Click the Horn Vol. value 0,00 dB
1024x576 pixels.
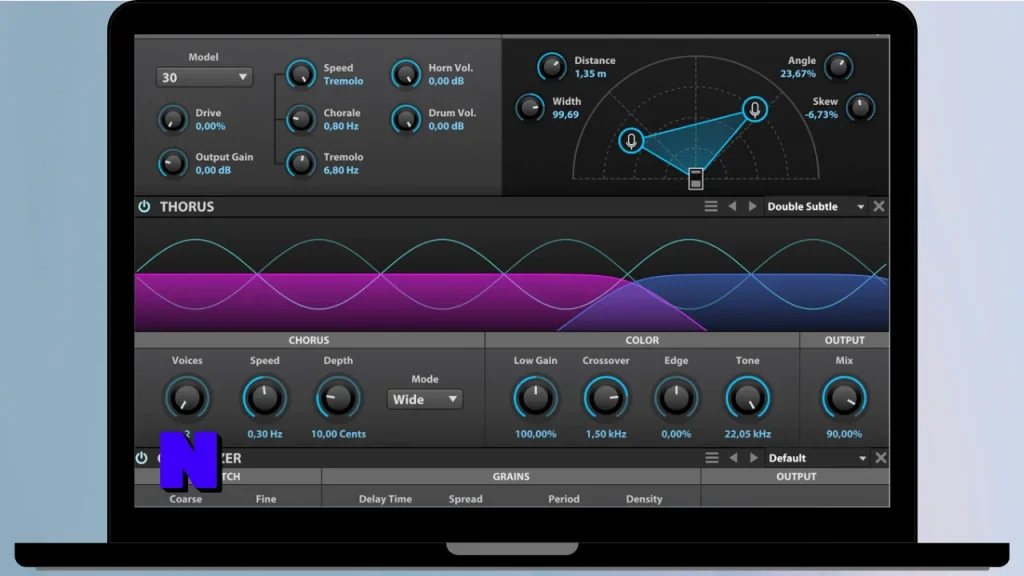446,81
